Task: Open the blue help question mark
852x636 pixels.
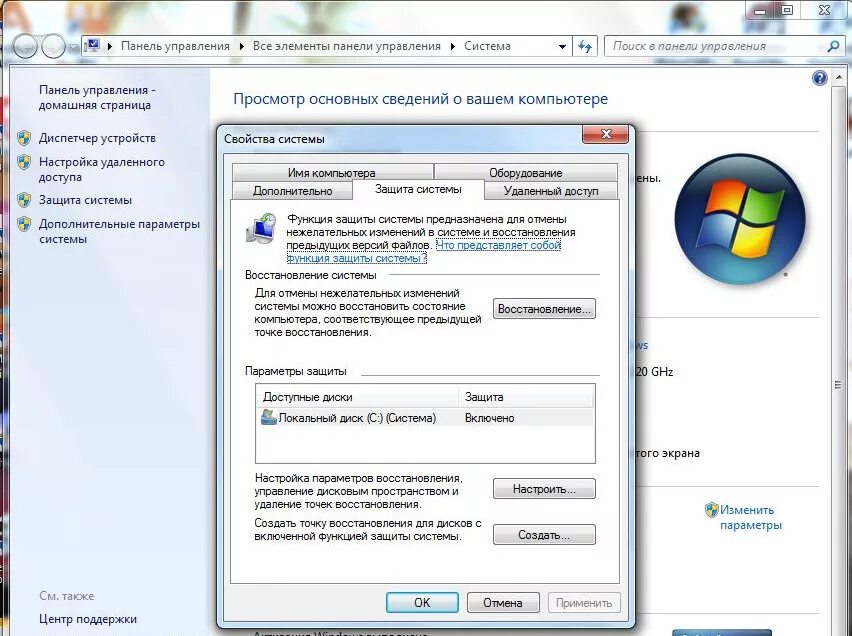Action: 819,78
